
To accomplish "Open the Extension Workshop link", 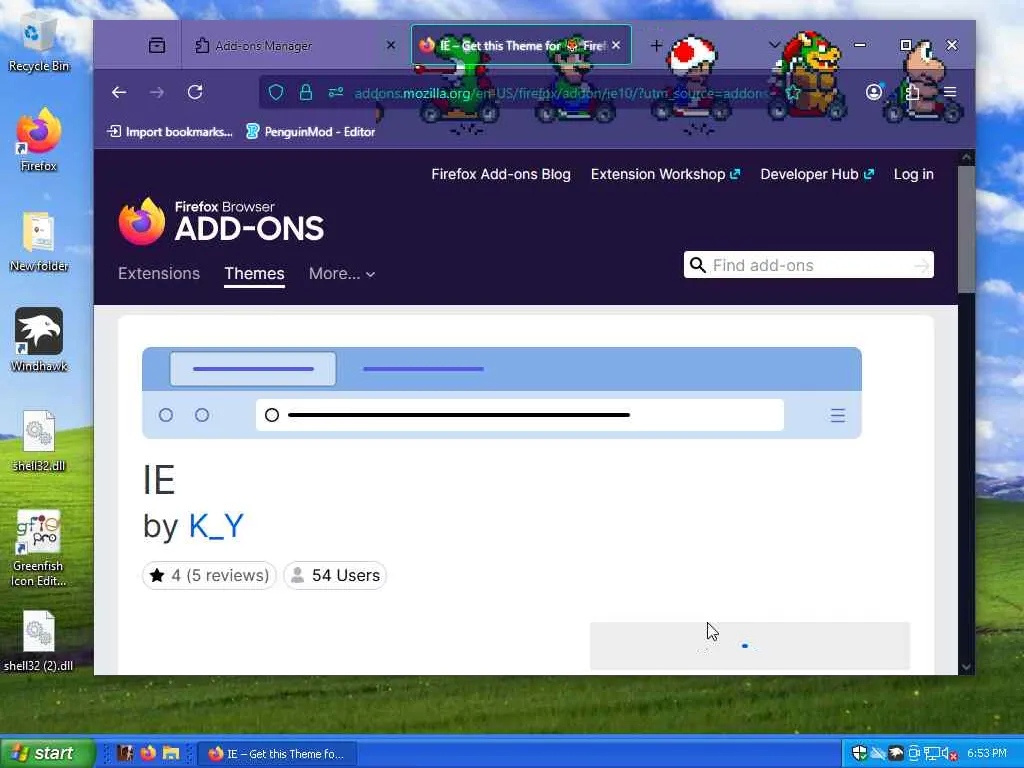I will [x=665, y=174].
